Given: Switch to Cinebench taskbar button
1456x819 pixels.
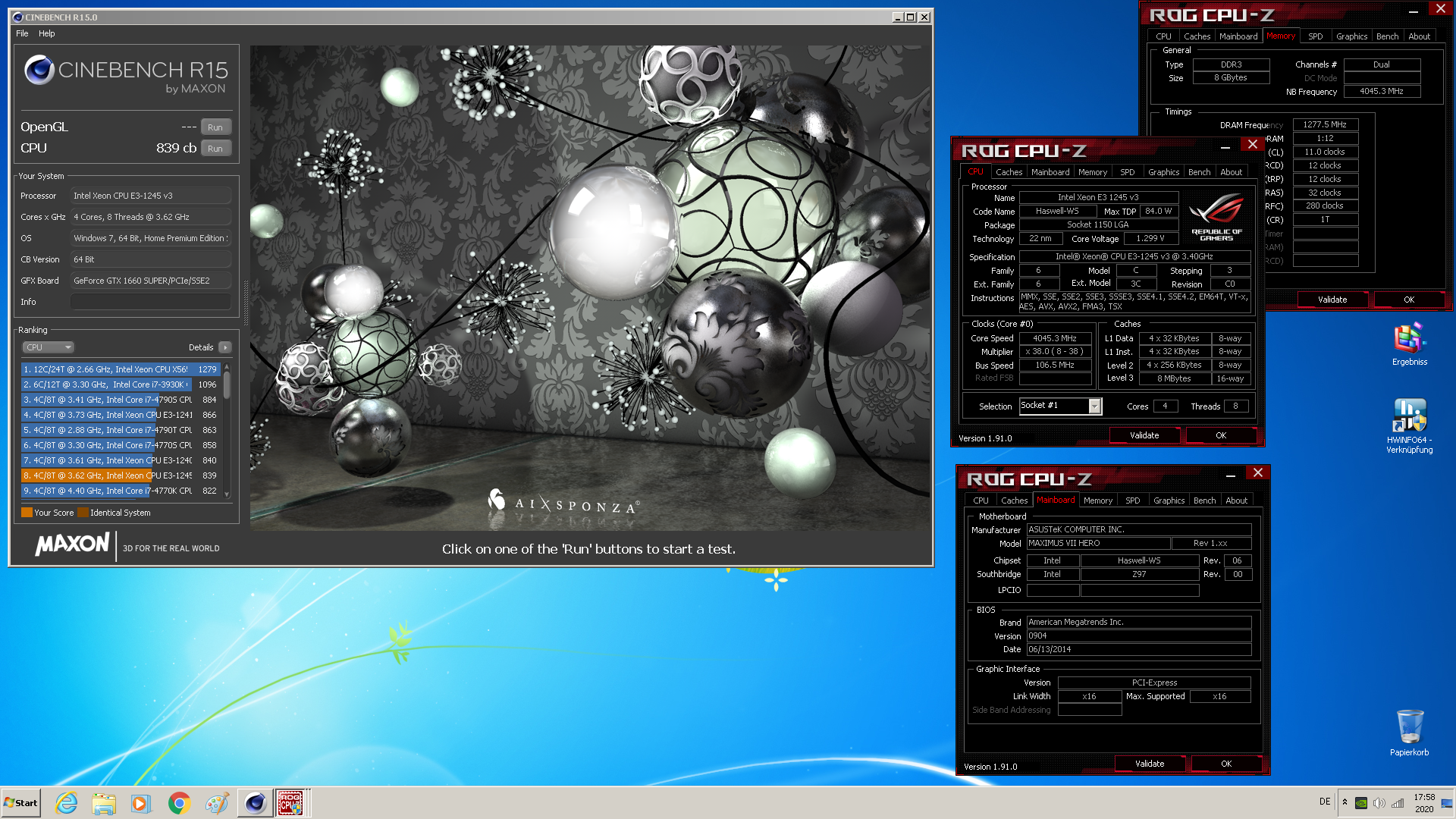Looking at the screenshot, I should coord(255,802).
